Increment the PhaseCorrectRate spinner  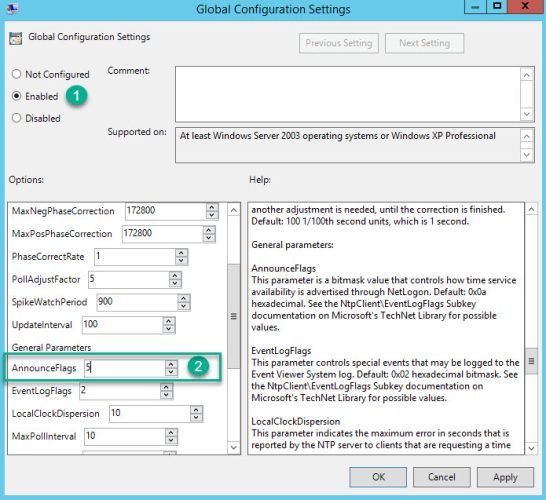click(x=181, y=253)
